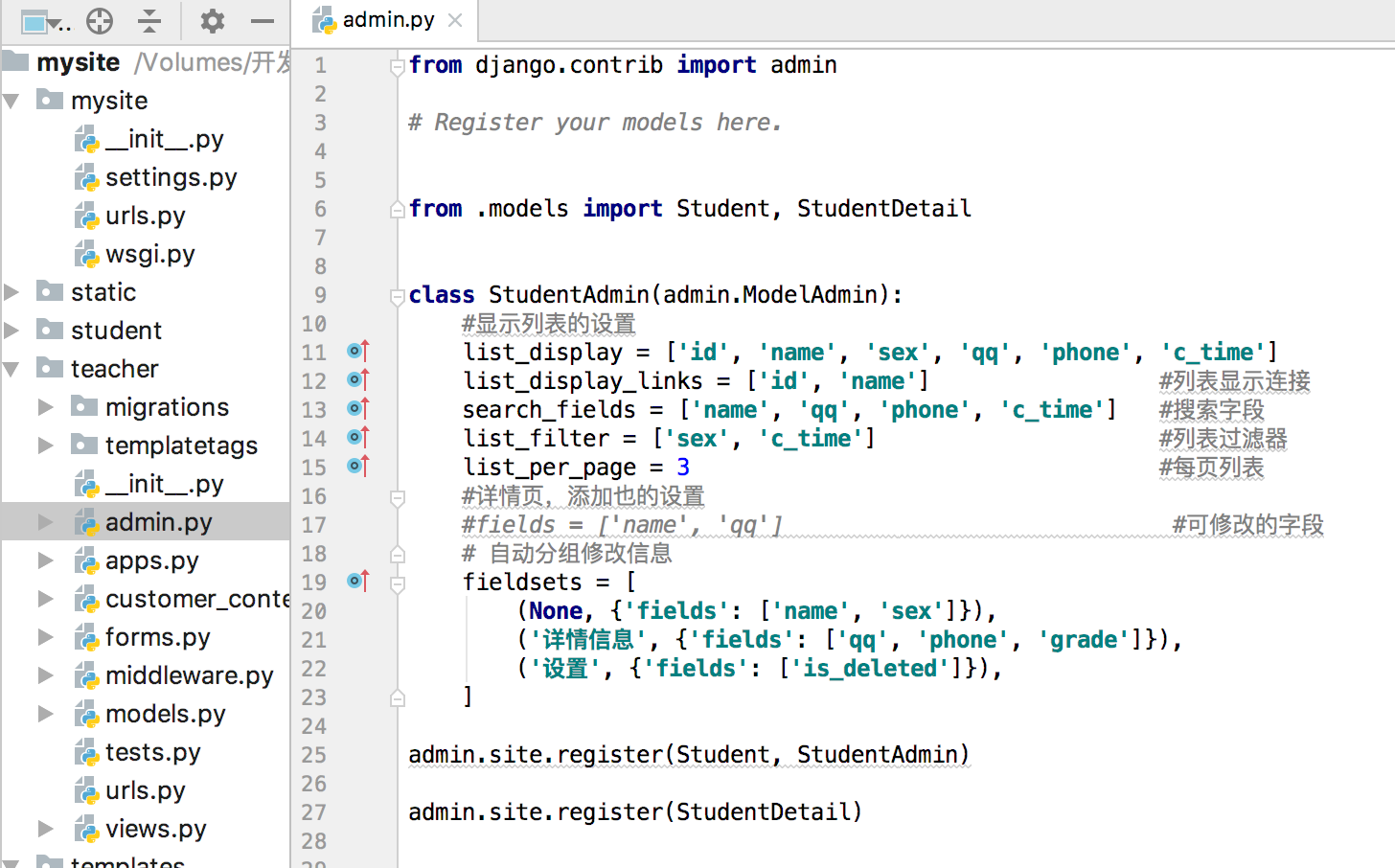Hide the project panel with the minus icon

click(263, 20)
